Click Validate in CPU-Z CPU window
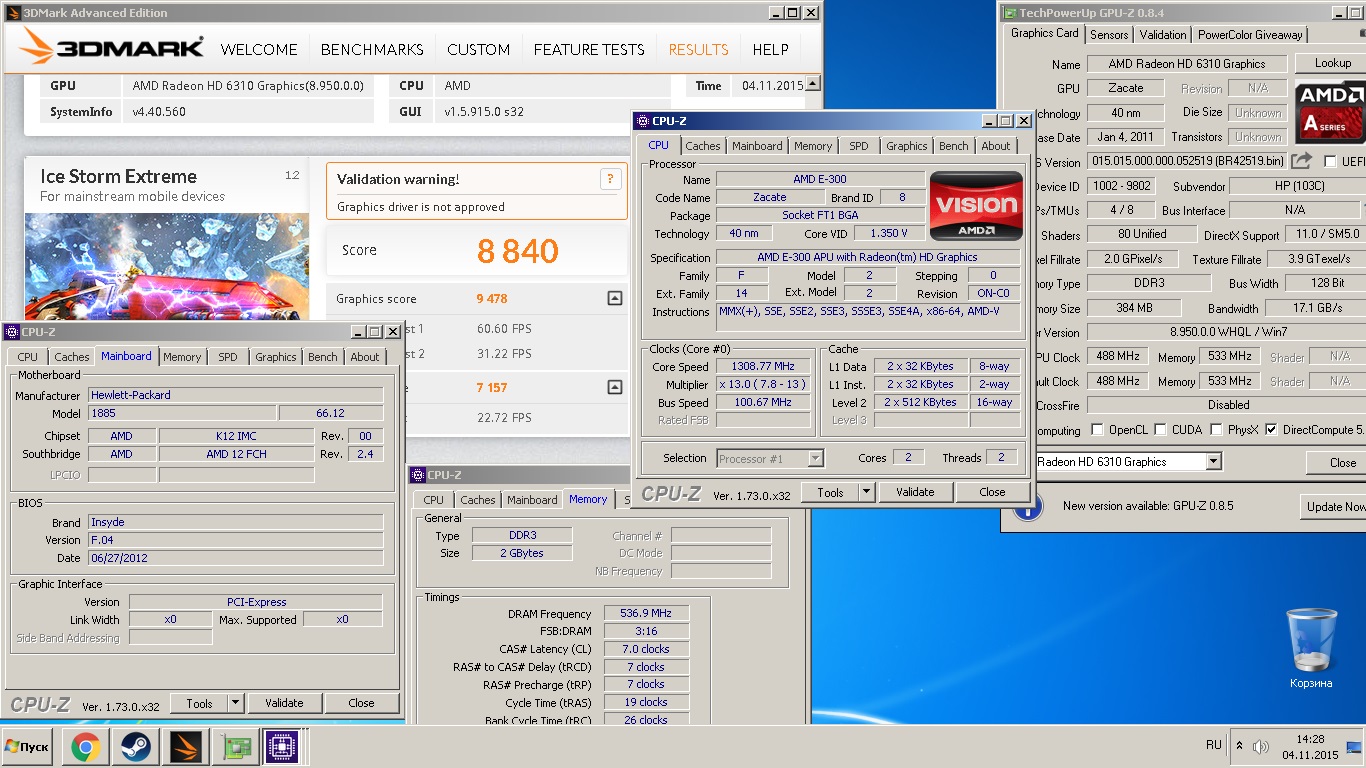Screen dimensions: 1366x768 coord(915,492)
